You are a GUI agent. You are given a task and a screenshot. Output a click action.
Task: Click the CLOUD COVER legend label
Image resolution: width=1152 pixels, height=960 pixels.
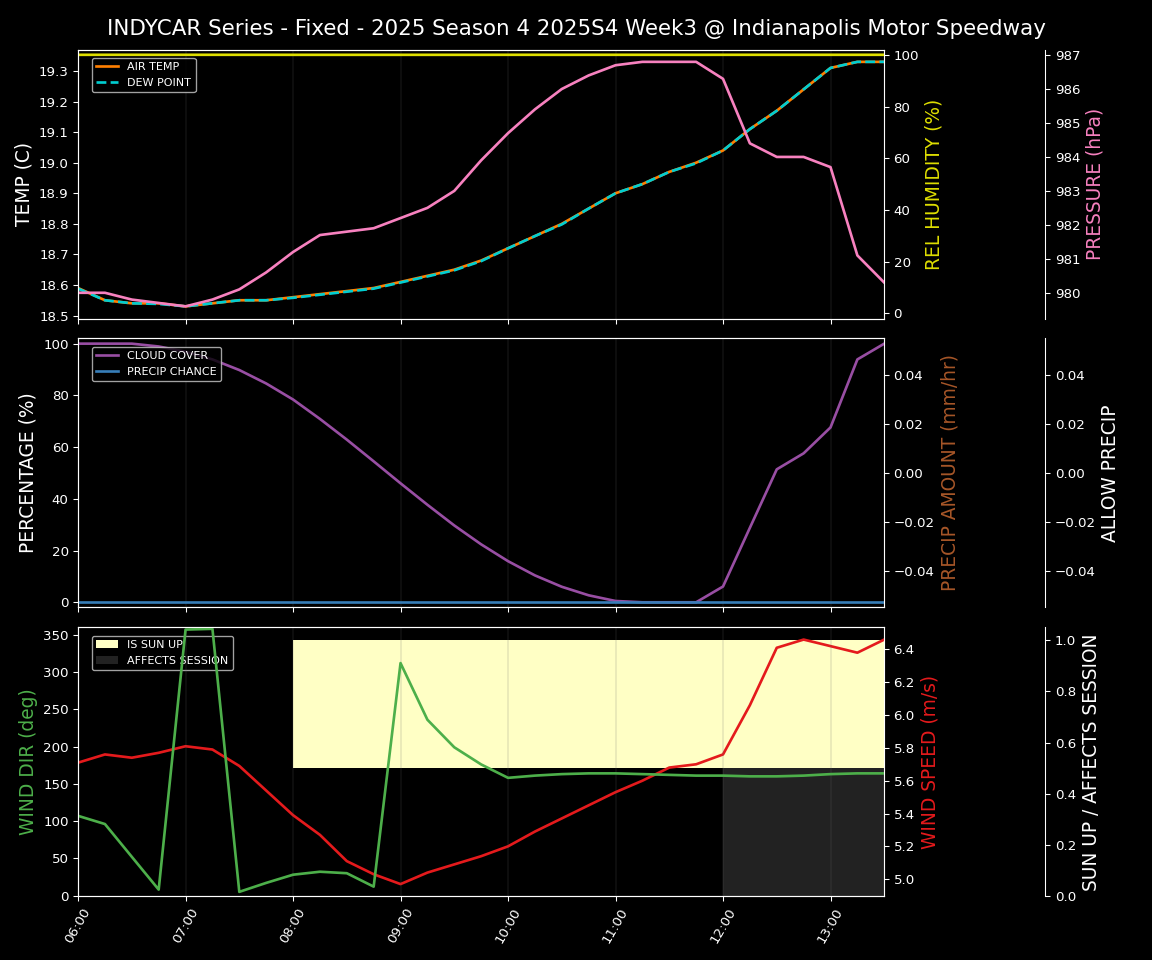(x=168, y=355)
